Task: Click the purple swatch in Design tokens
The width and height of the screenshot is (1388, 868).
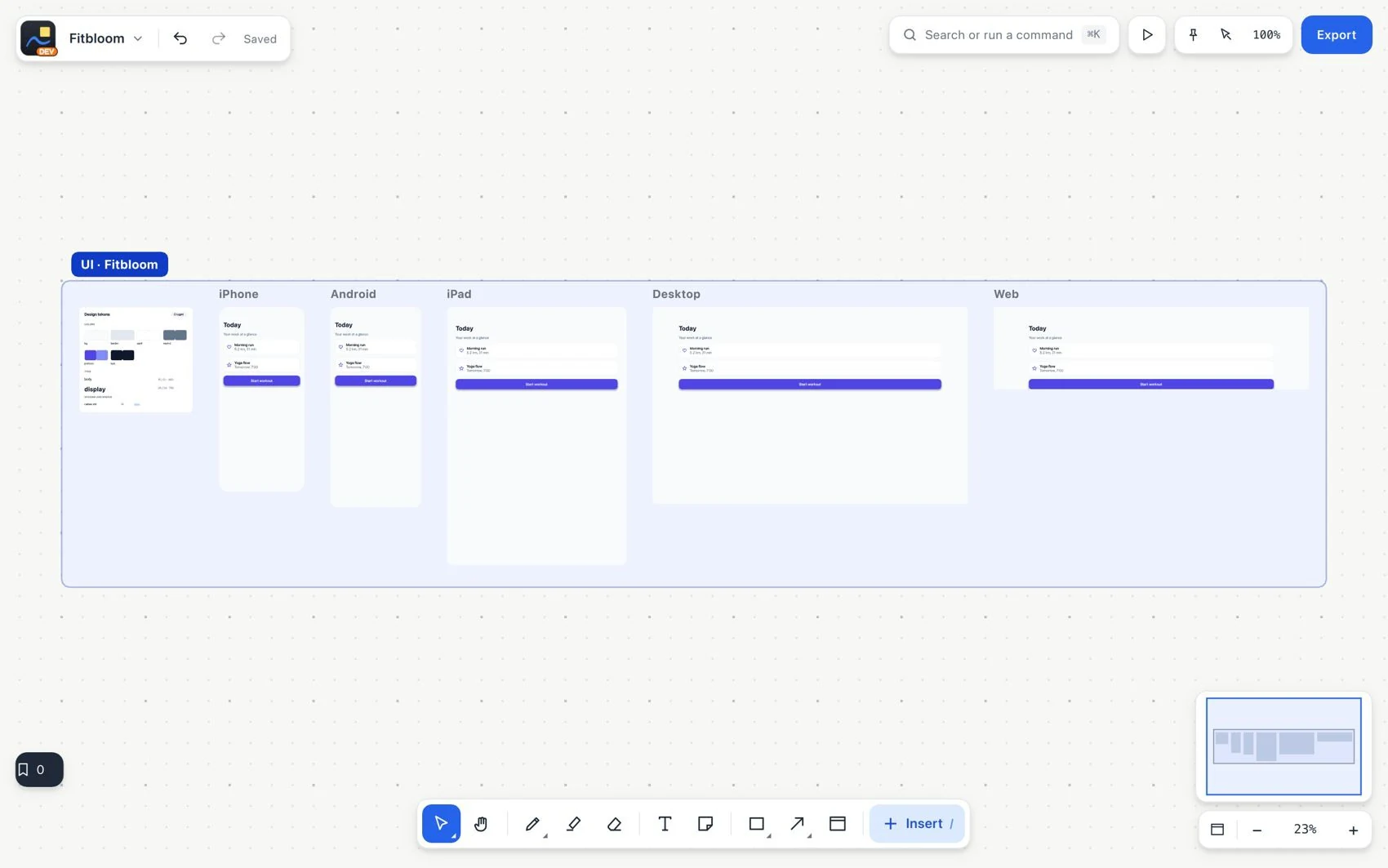Action: 96,355
